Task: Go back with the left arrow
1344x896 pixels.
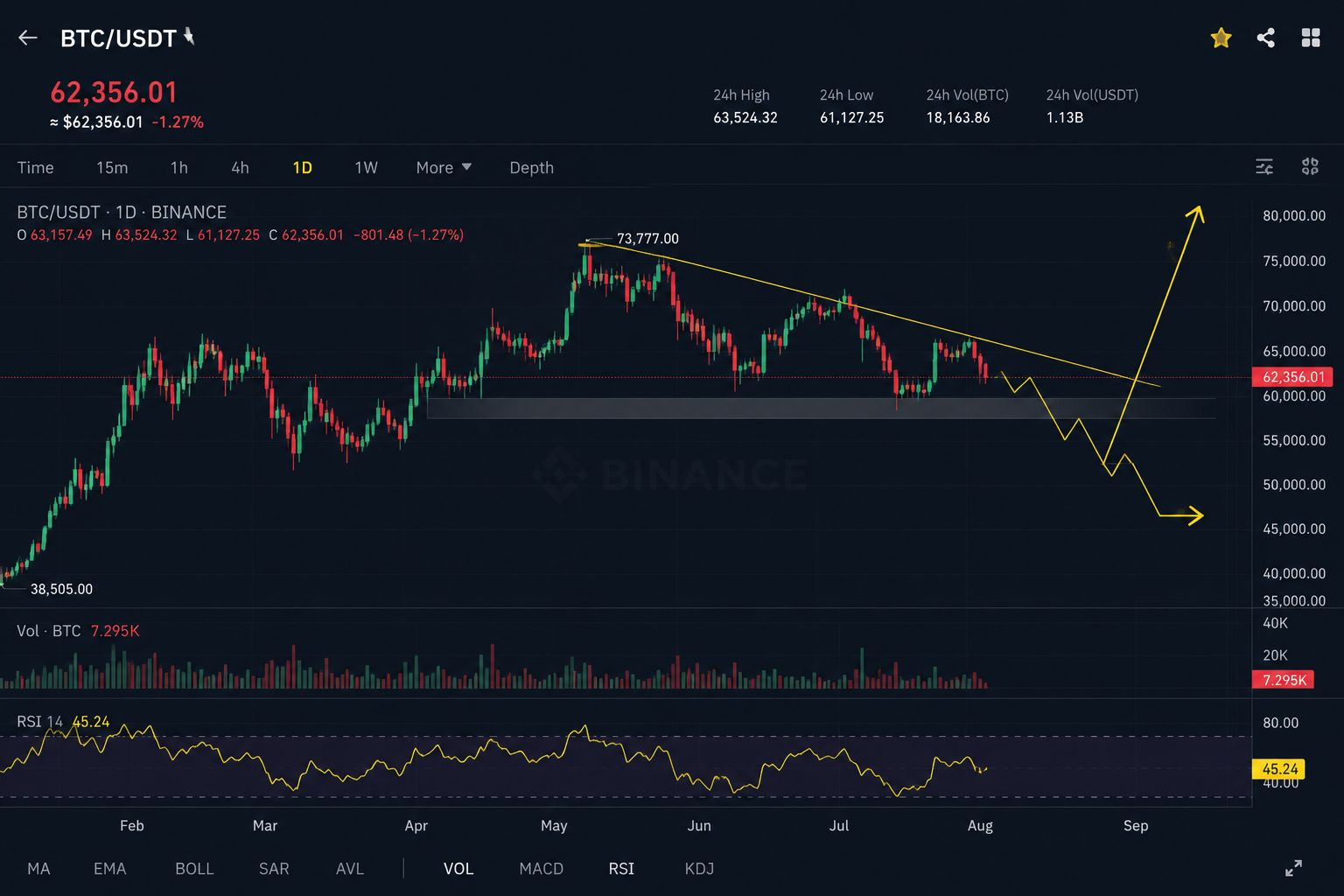Action: (28, 38)
